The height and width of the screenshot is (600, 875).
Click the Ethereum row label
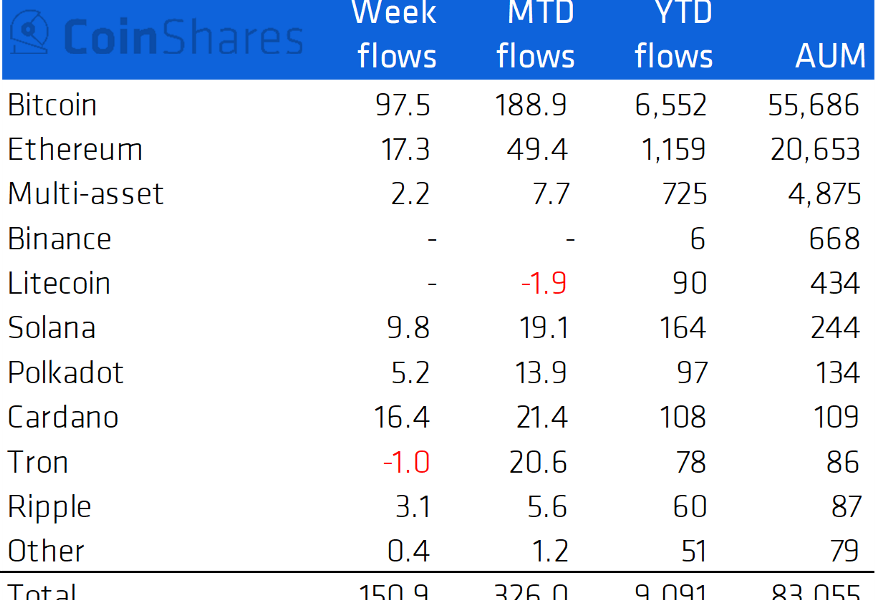pos(75,150)
